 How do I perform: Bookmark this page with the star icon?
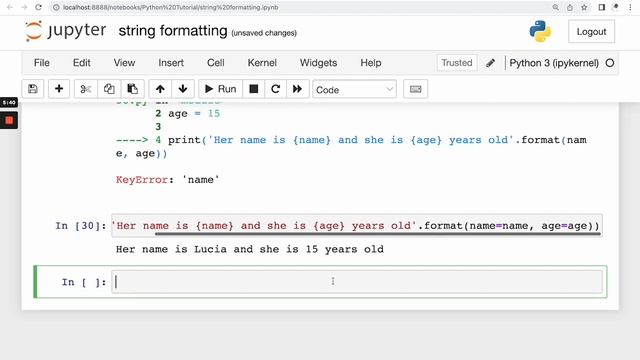coord(584,7)
